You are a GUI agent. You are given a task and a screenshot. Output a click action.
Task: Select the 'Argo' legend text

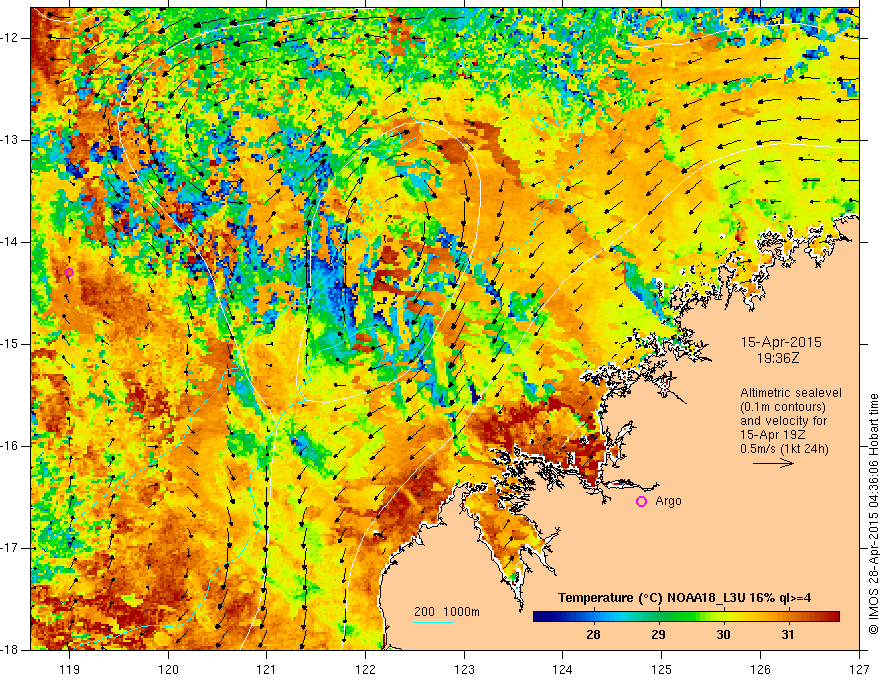(668, 501)
